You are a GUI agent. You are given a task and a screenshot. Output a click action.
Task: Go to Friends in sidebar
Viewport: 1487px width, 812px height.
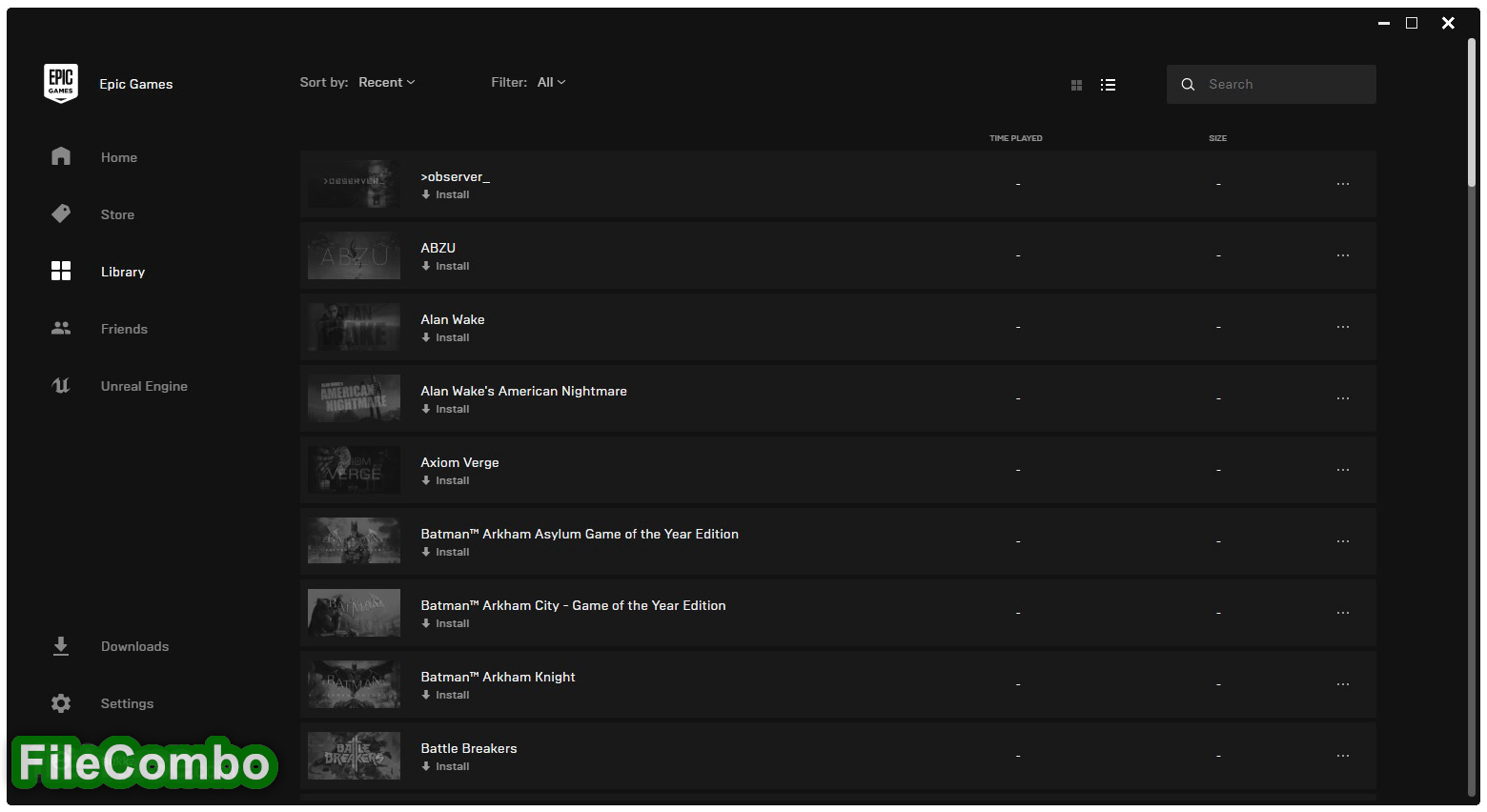pyautogui.click(x=124, y=329)
